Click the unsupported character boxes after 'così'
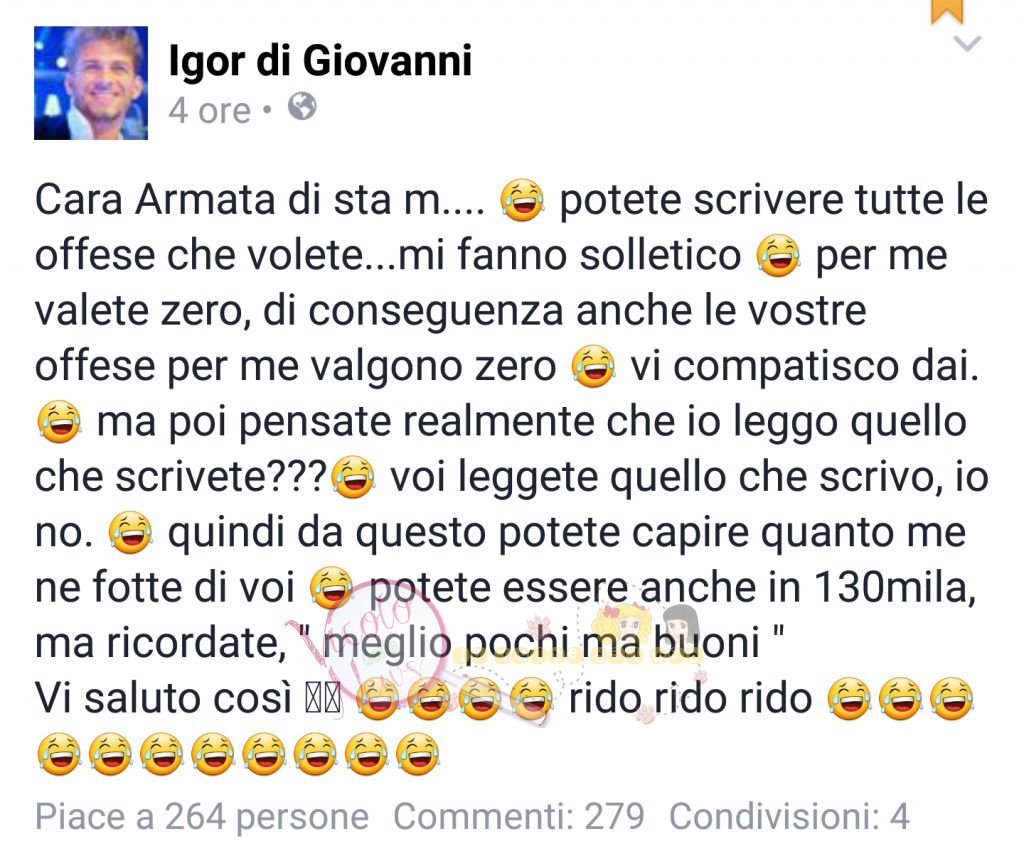The image size is (1024, 846). tap(324, 700)
